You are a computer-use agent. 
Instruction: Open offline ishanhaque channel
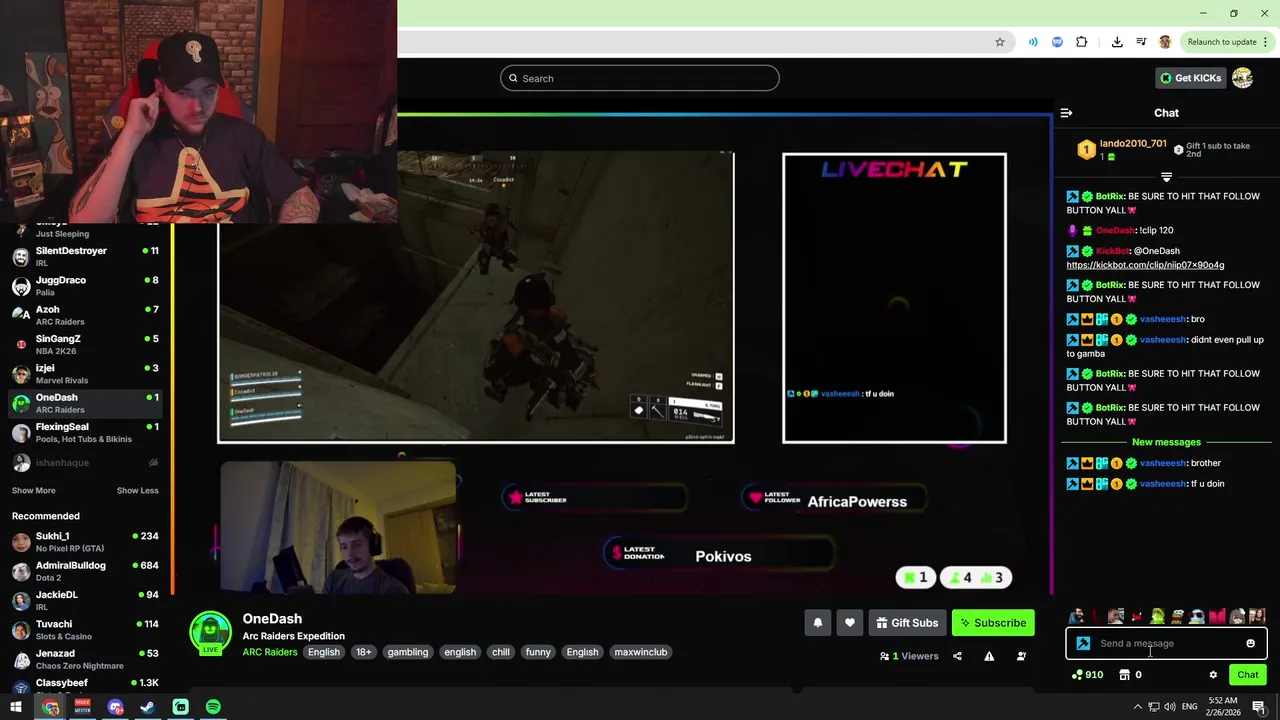[x=86, y=463]
